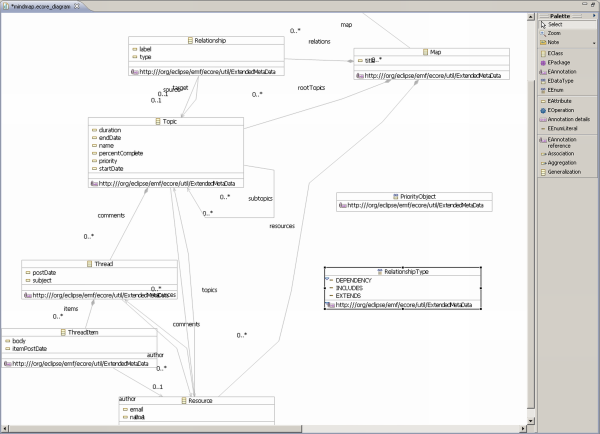Select the Topic class header
Image resolution: width=600 pixels, height=434 pixels.
tap(166, 121)
